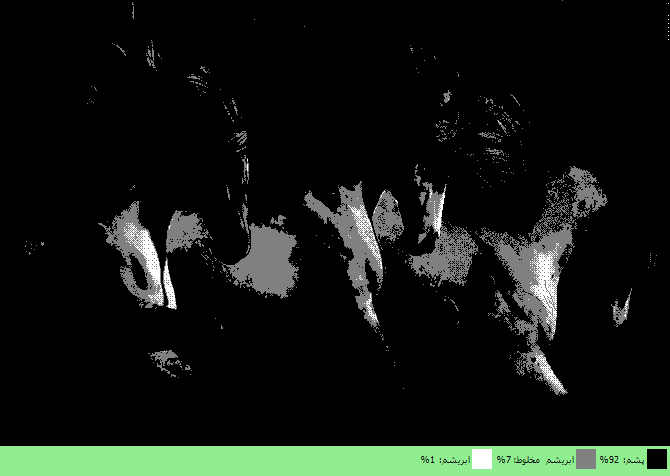Click the white swatch for ابریشم
The height and width of the screenshot is (476, 670).
[482, 459]
